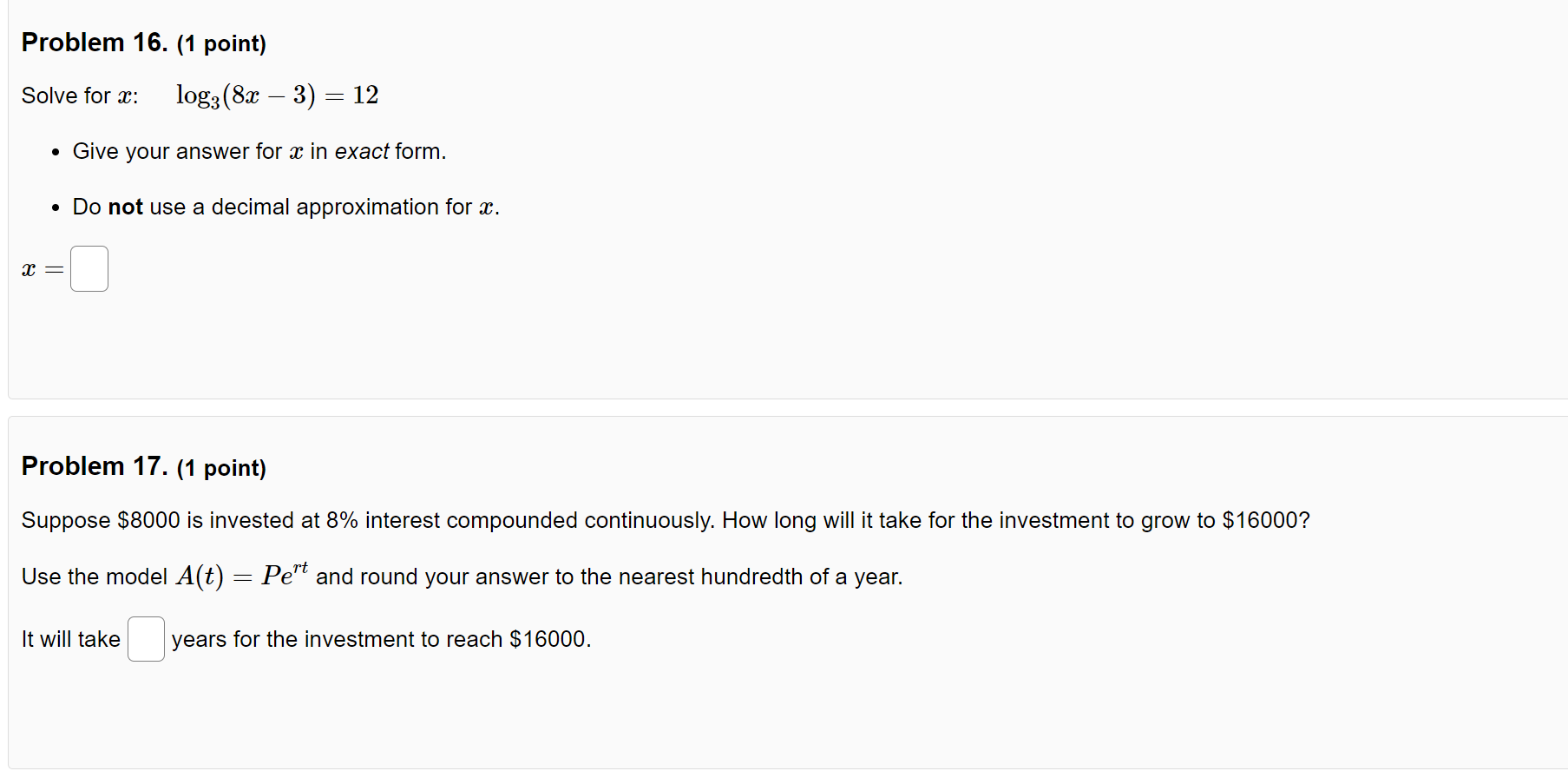1568x771 pixels.
Task: Click 'years for the investment to reach' text
Action: 338,639
